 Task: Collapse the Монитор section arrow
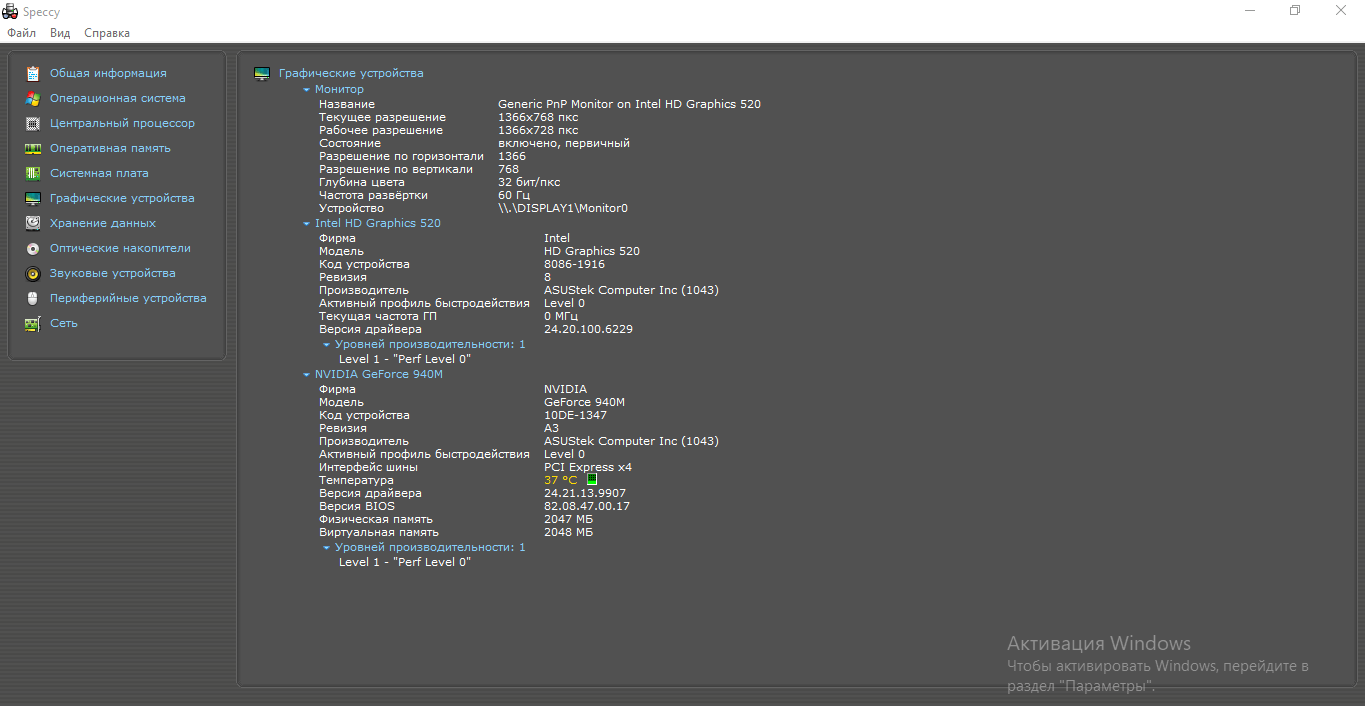(307, 90)
